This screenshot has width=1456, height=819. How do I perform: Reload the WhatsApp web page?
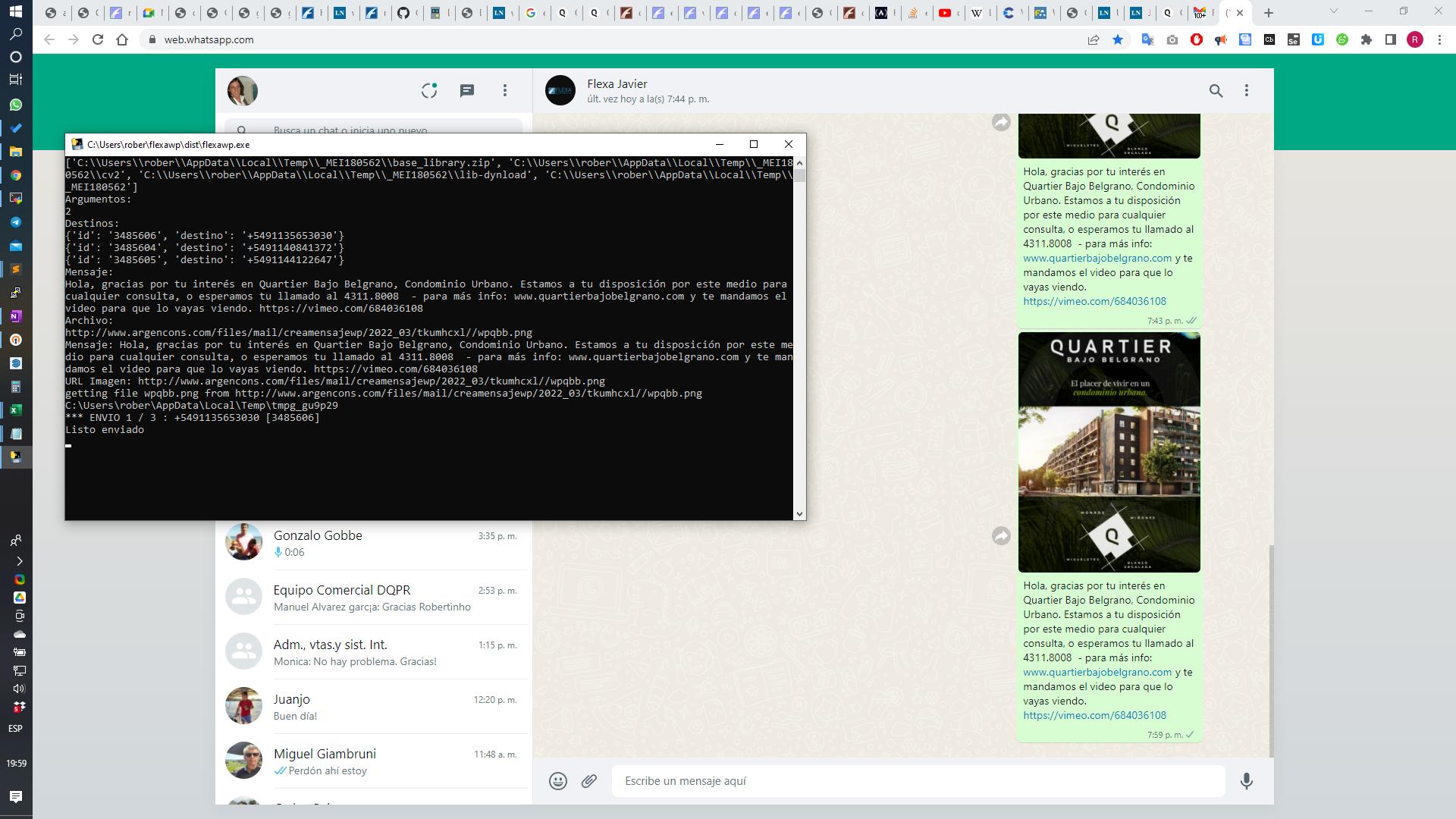(x=98, y=39)
